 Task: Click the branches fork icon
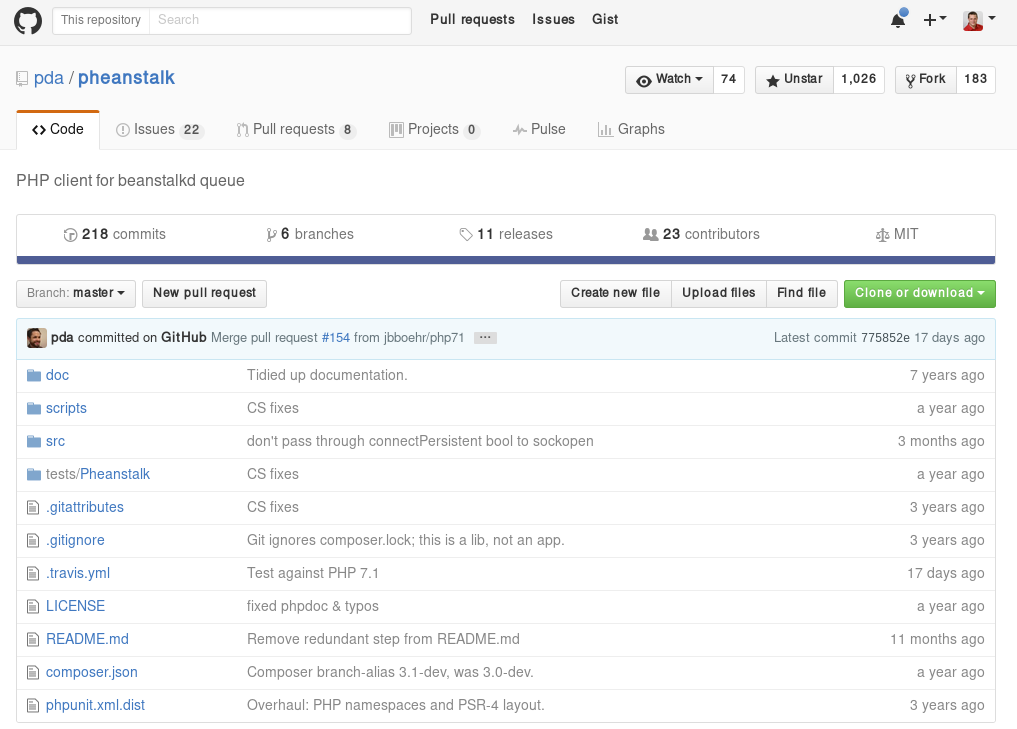click(x=271, y=235)
